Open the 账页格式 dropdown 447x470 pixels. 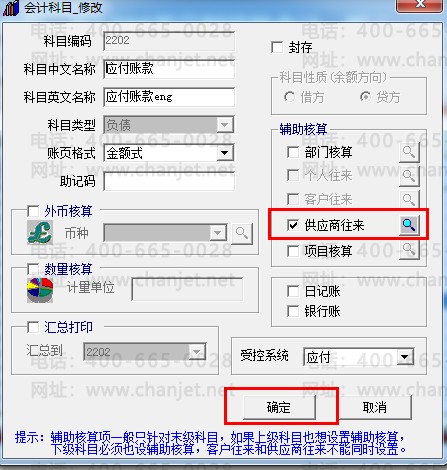click(x=225, y=153)
